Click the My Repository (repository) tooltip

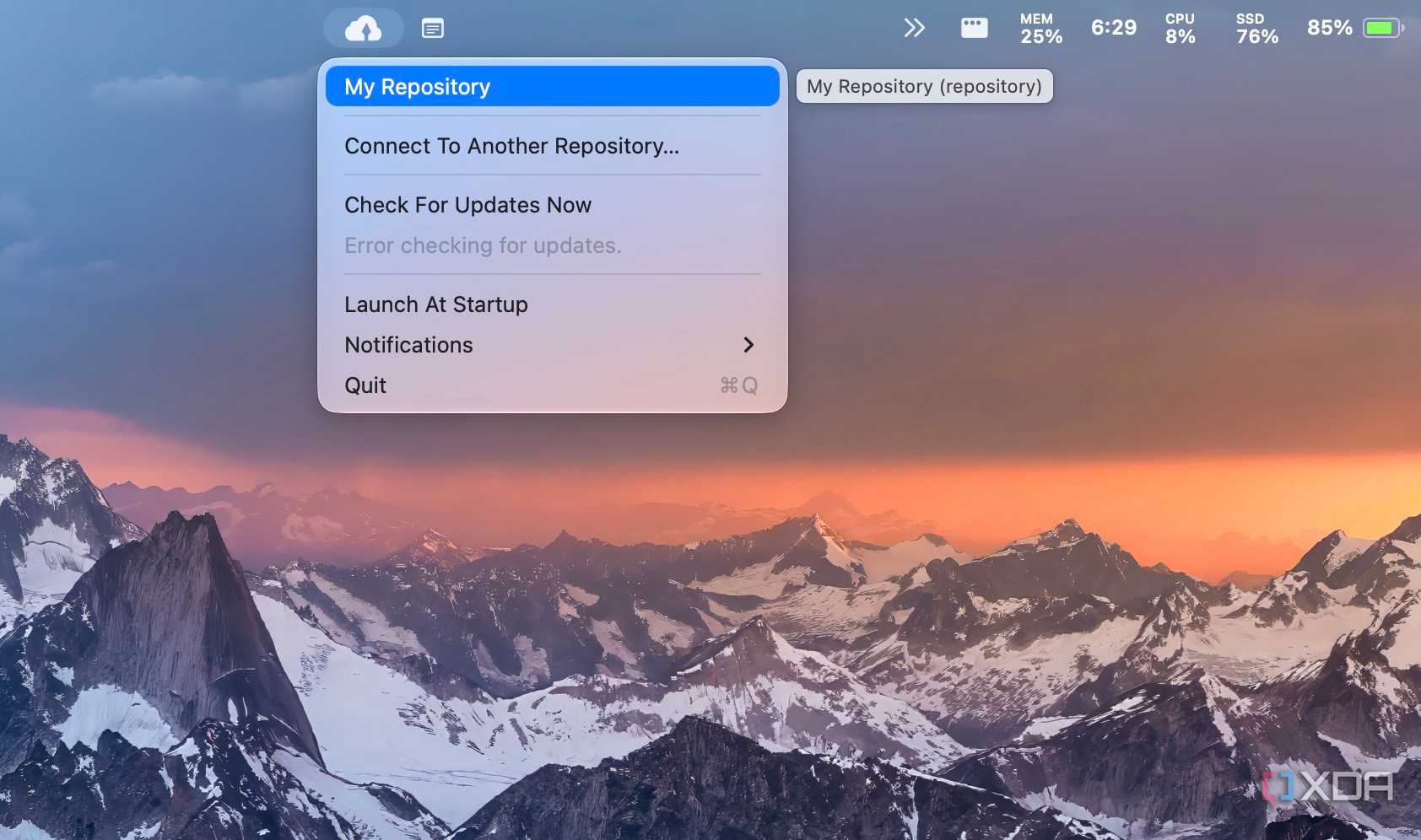click(925, 86)
